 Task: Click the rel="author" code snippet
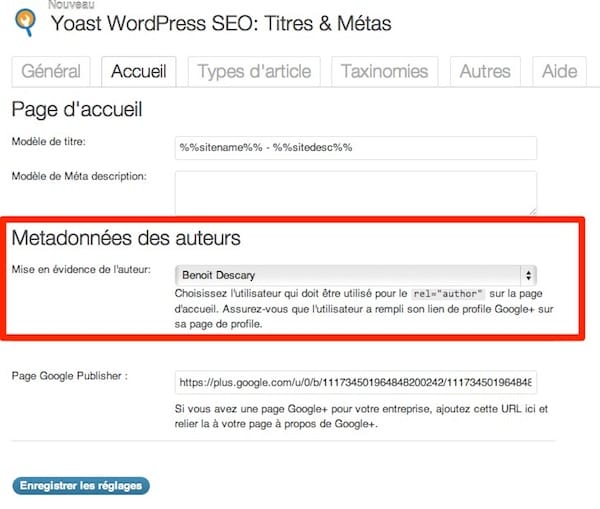449,294
